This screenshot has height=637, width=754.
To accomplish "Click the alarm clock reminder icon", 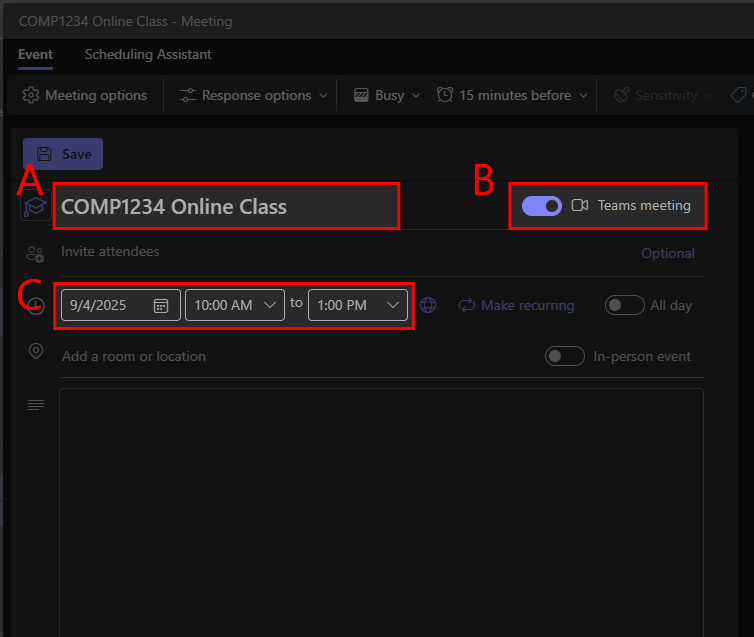I will pyautogui.click(x=445, y=95).
